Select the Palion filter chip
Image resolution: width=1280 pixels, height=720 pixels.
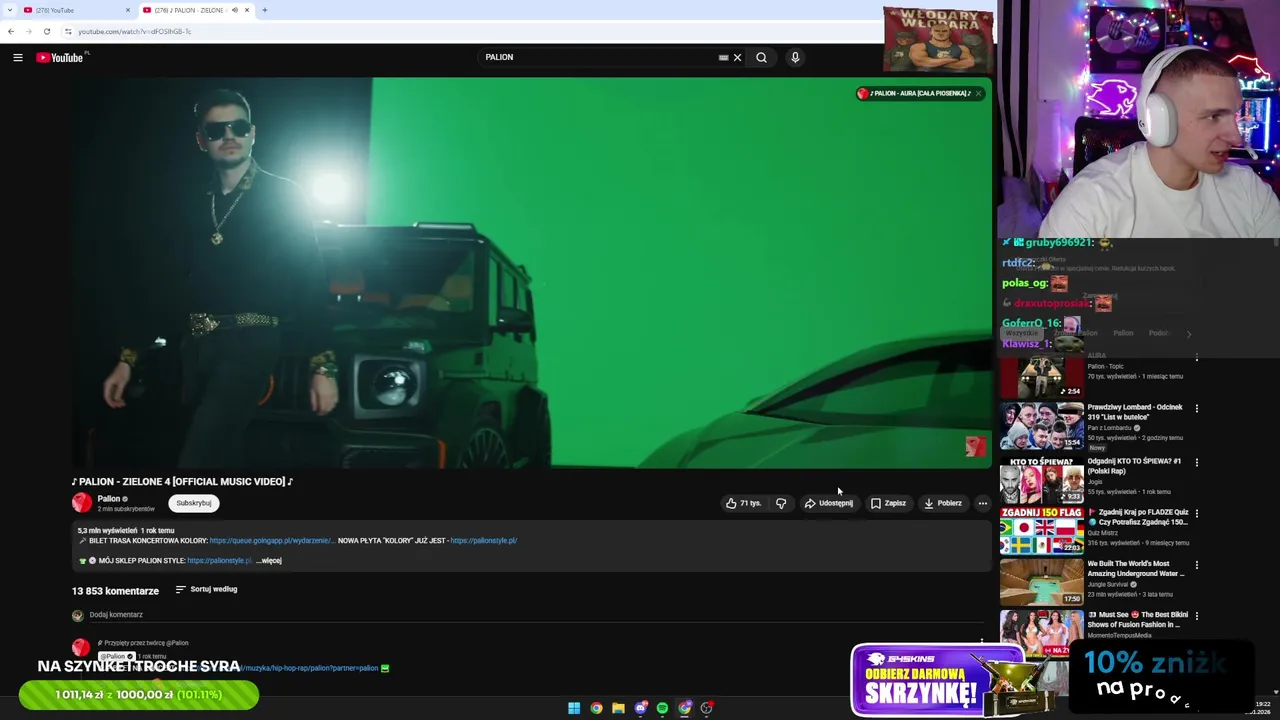tap(1123, 333)
